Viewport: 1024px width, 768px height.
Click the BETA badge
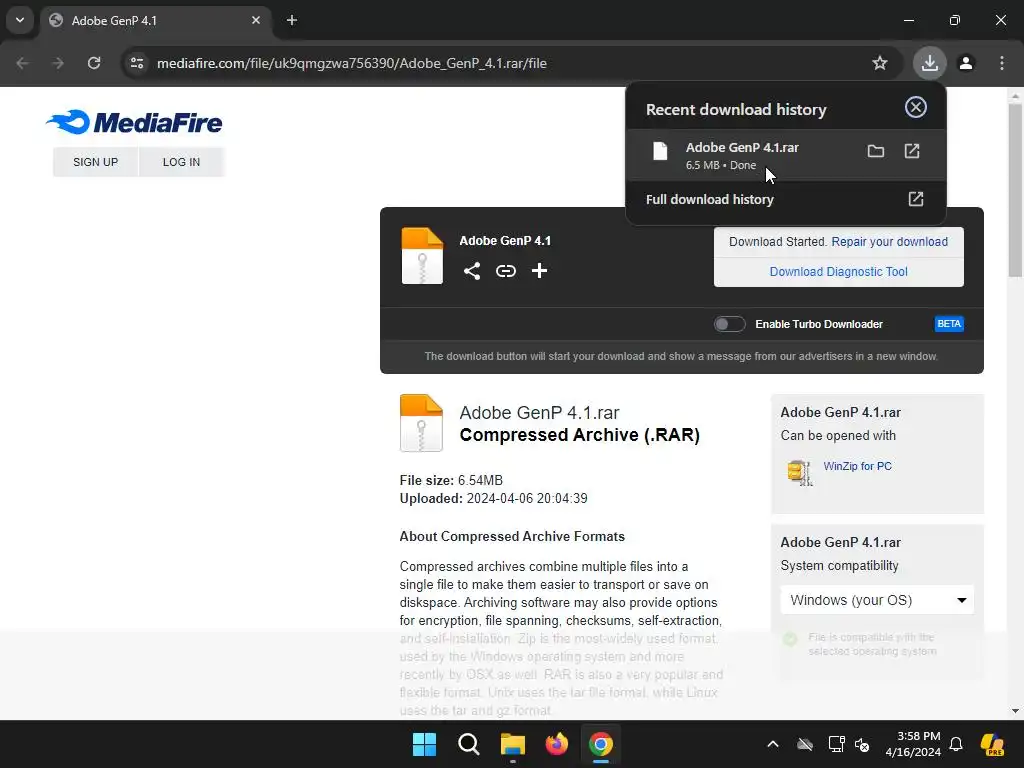coord(949,324)
